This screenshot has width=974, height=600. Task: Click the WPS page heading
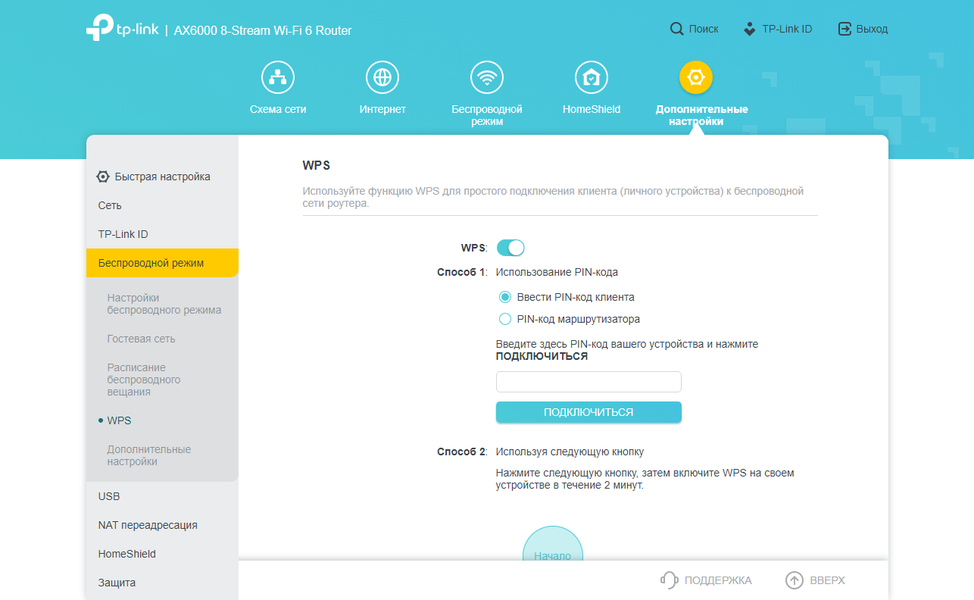click(x=316, y=165)
